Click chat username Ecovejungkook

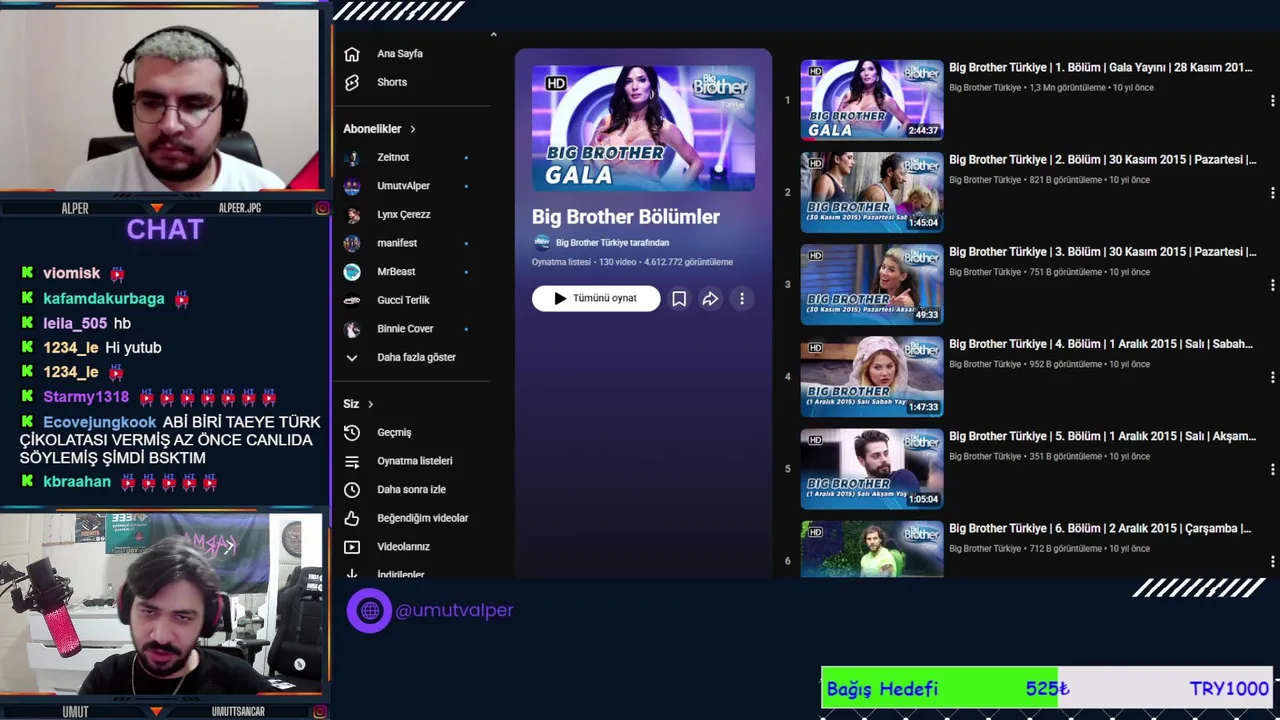coord(100,422)
